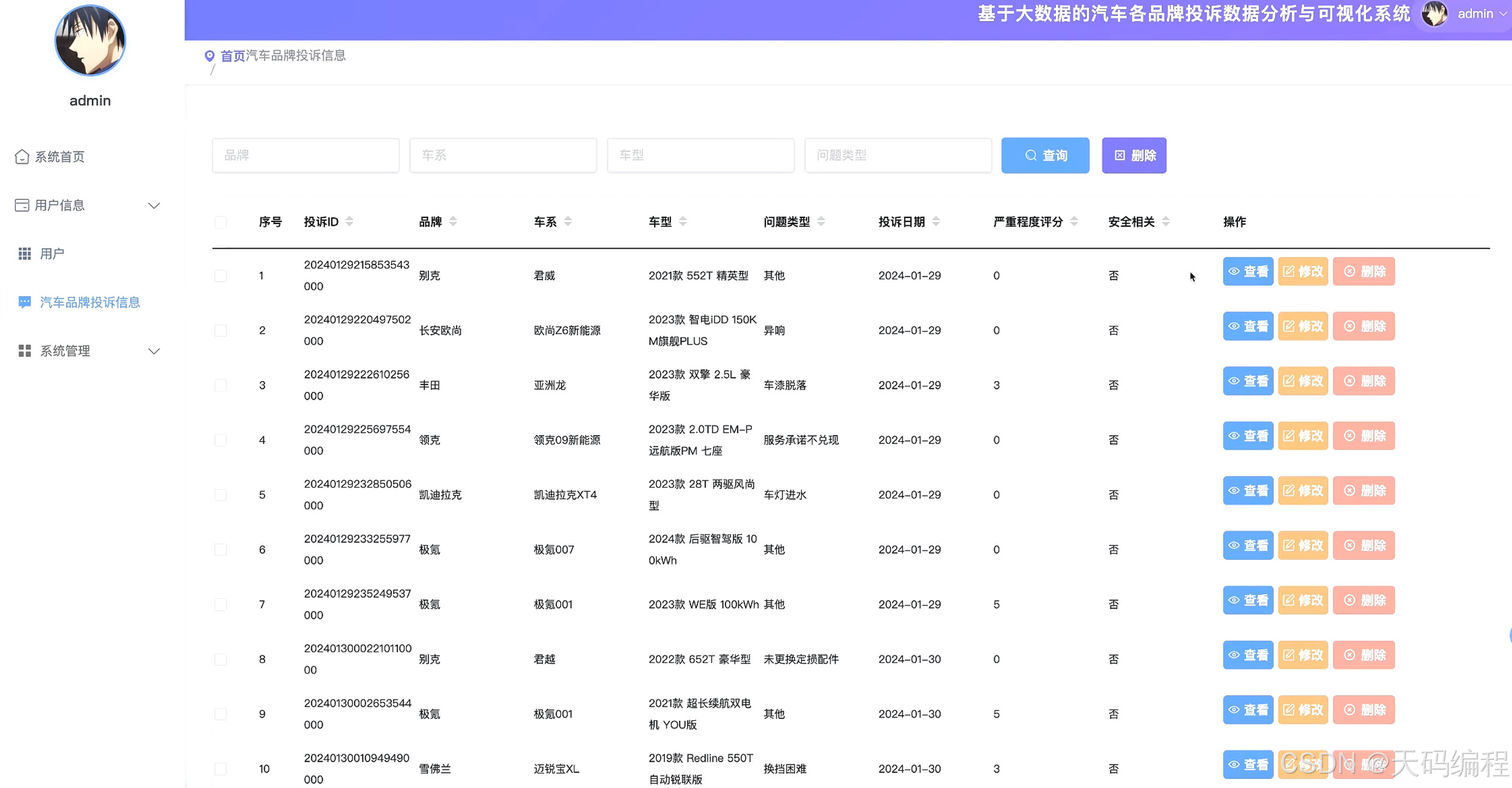Click the sort arrows on 投诉ID column
The image size is (1512, 788).
pyautogui.click(x=349, y=221)
